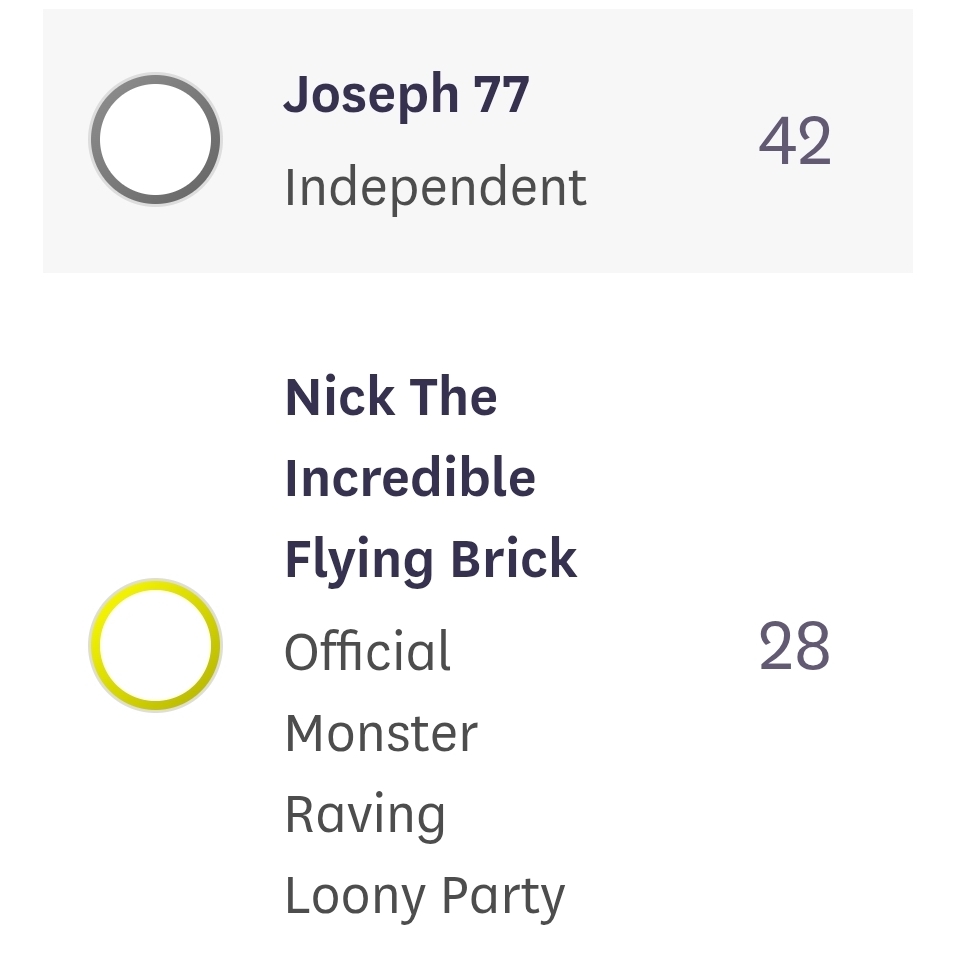Click the word Raving in party name
The image size is (957, 968).
(365, 816)
